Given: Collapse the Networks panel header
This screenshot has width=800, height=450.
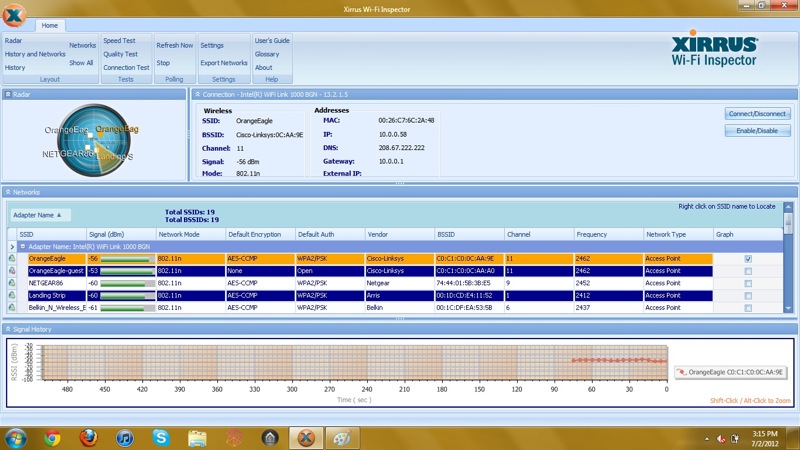Looking at the screenshot, I should pyautogui.click(x=8, y=192).
